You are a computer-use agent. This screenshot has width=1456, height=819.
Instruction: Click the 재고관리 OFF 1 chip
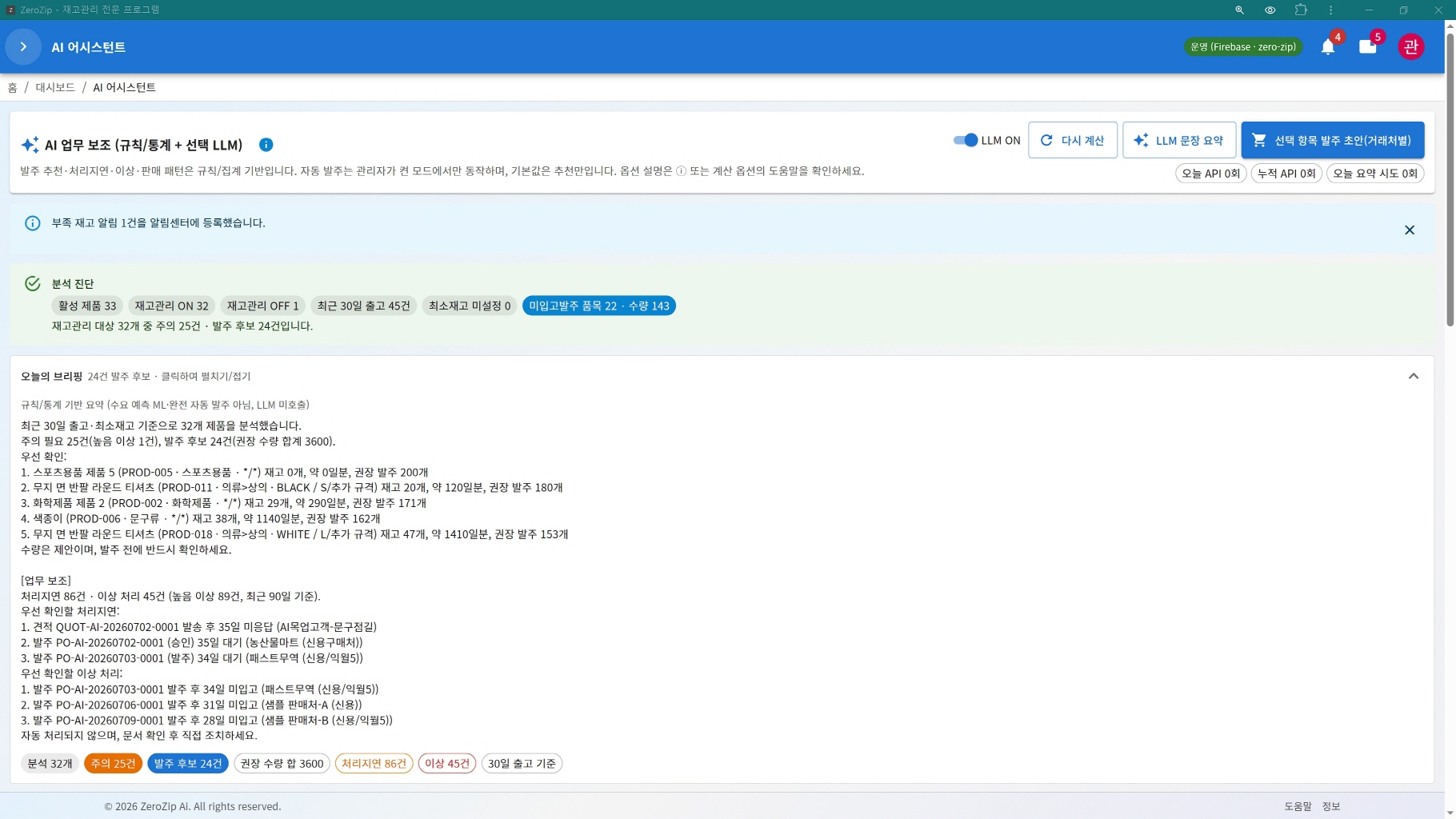(x=262, y=306)
